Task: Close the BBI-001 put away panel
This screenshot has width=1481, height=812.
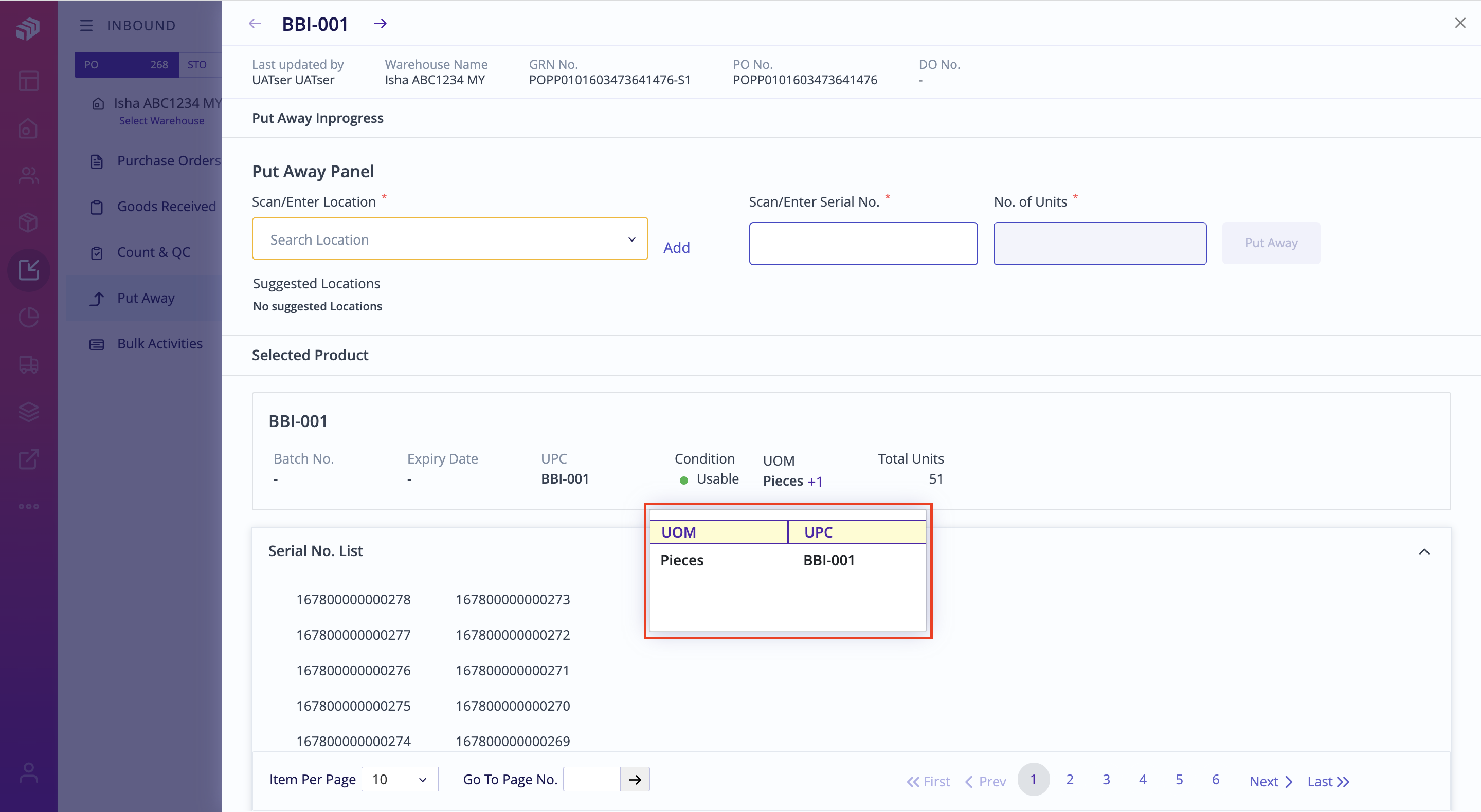Action: (x=1460, y=23)
